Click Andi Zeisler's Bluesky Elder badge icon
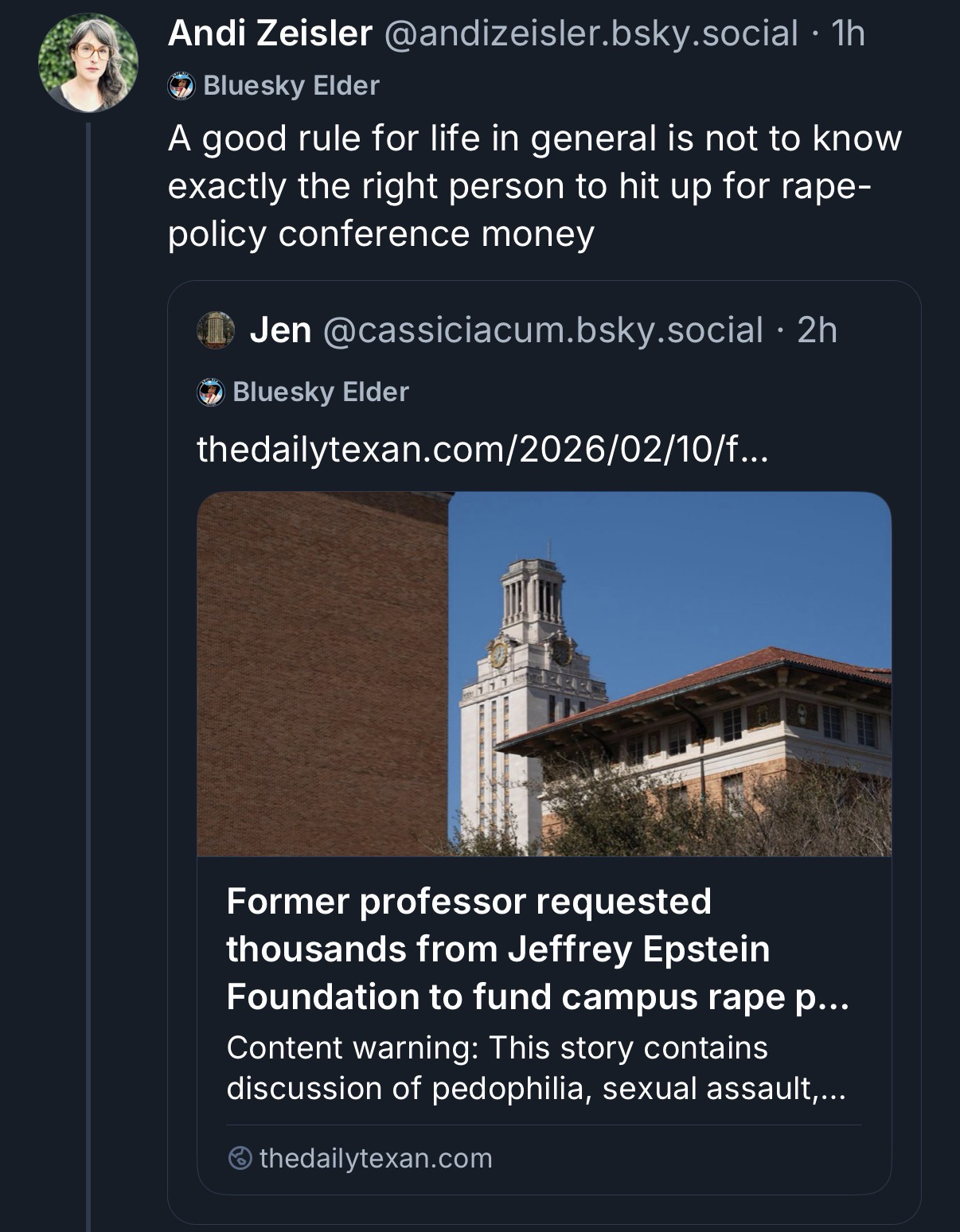The width and height of the screenshot is (960, 1232). [181, 86]
